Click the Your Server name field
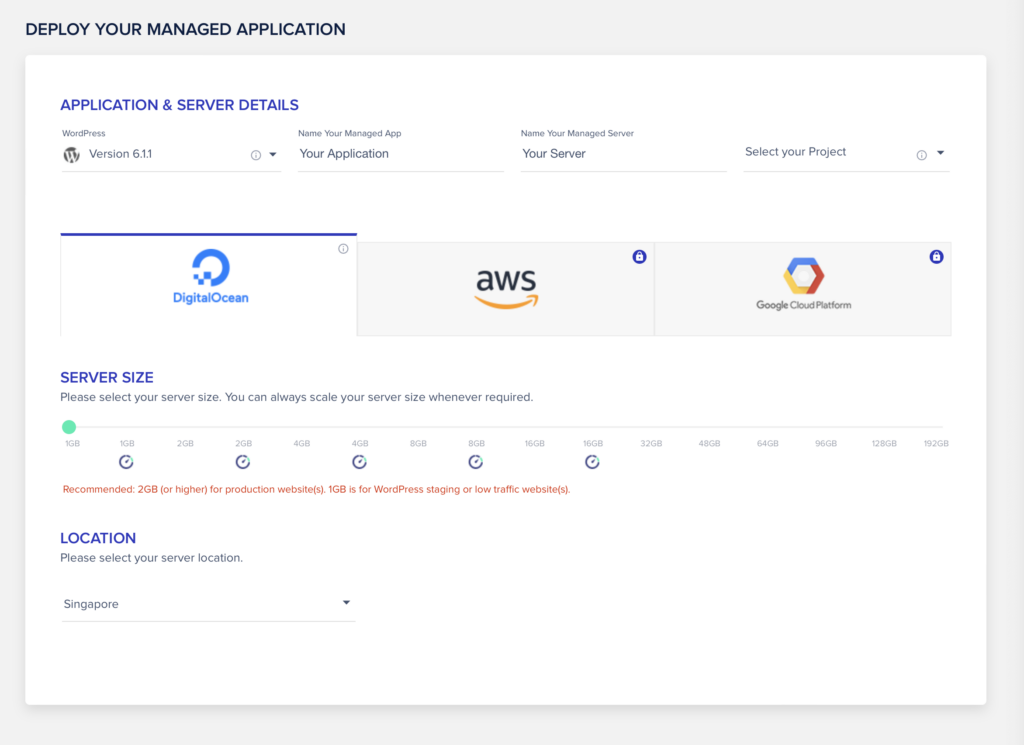 [623, 154]
